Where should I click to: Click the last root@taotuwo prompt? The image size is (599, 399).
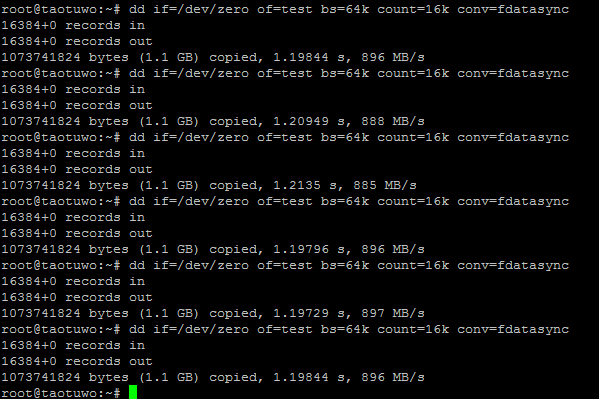[x=61, y=393]
